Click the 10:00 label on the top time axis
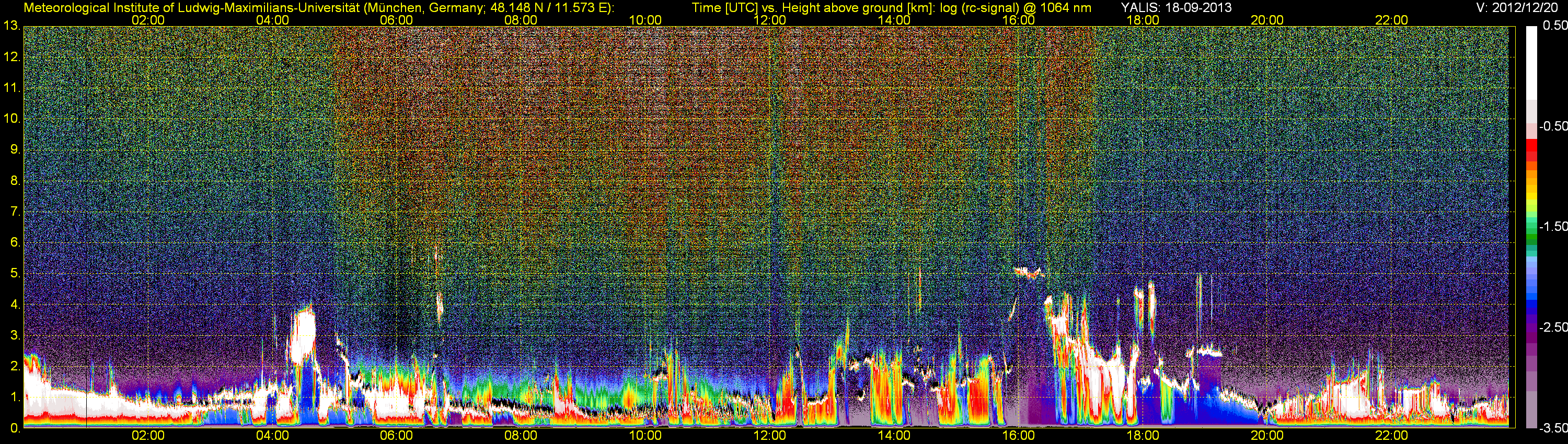1568x444 pixels. [645, 20]
